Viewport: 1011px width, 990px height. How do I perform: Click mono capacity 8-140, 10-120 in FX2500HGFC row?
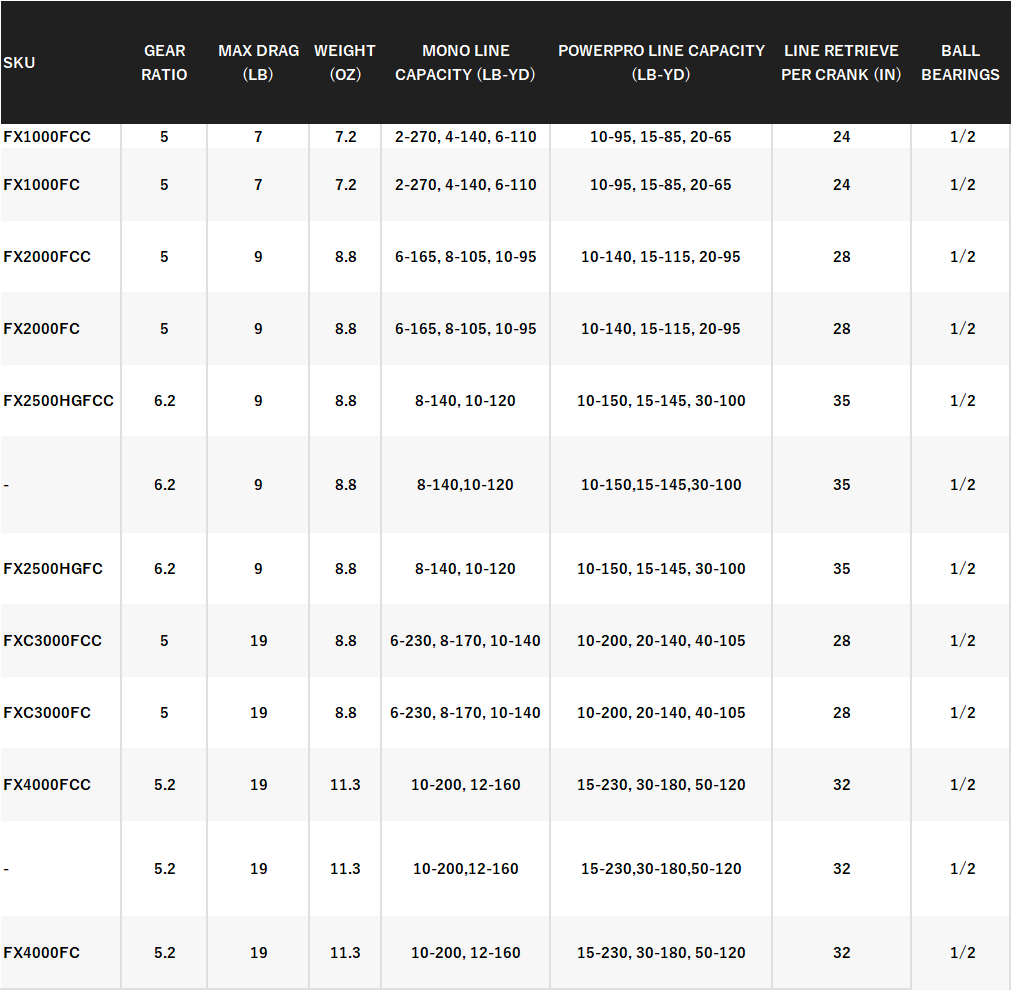click(466, 569)
